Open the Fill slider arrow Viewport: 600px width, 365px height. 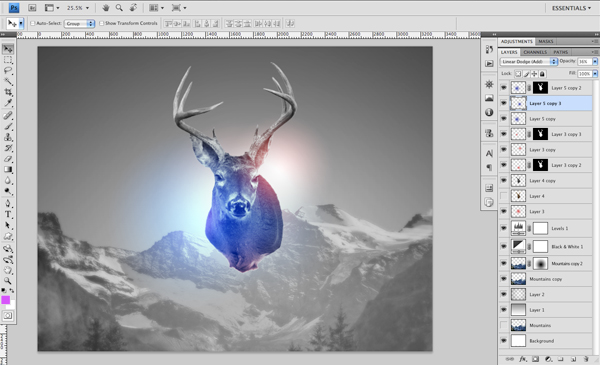click(x=595, y=74)
